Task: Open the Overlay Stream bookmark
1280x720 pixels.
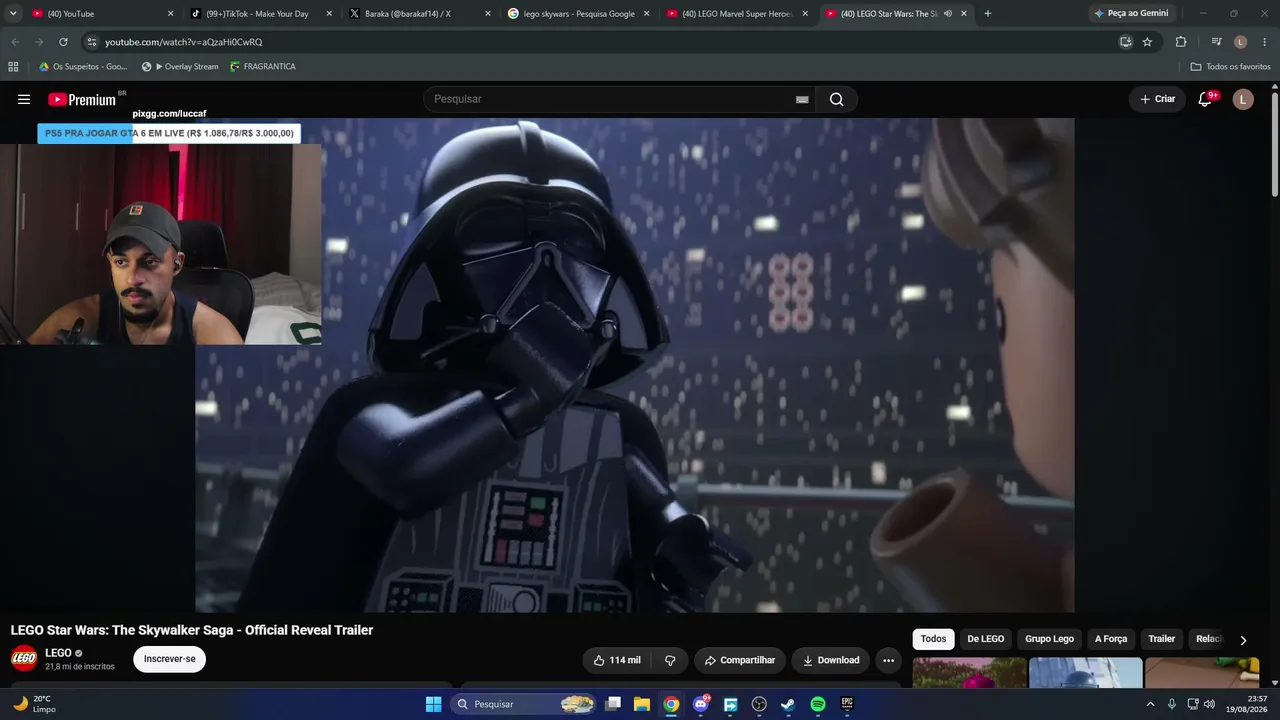Action: (180, 67)
